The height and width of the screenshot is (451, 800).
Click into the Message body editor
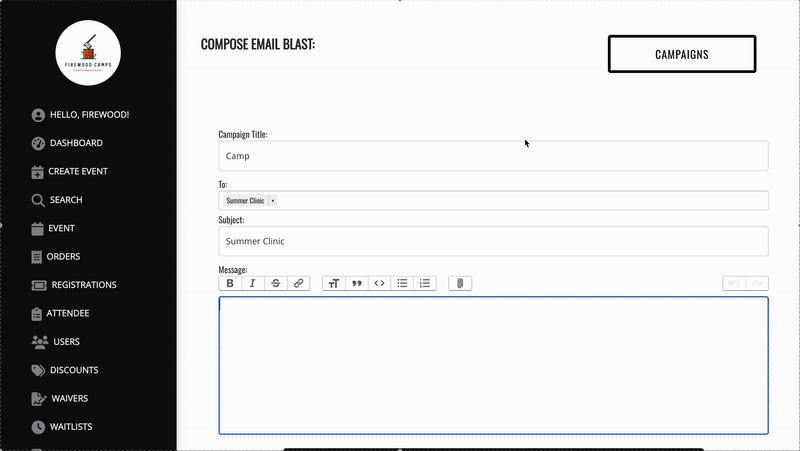click(x=493, y=366)
